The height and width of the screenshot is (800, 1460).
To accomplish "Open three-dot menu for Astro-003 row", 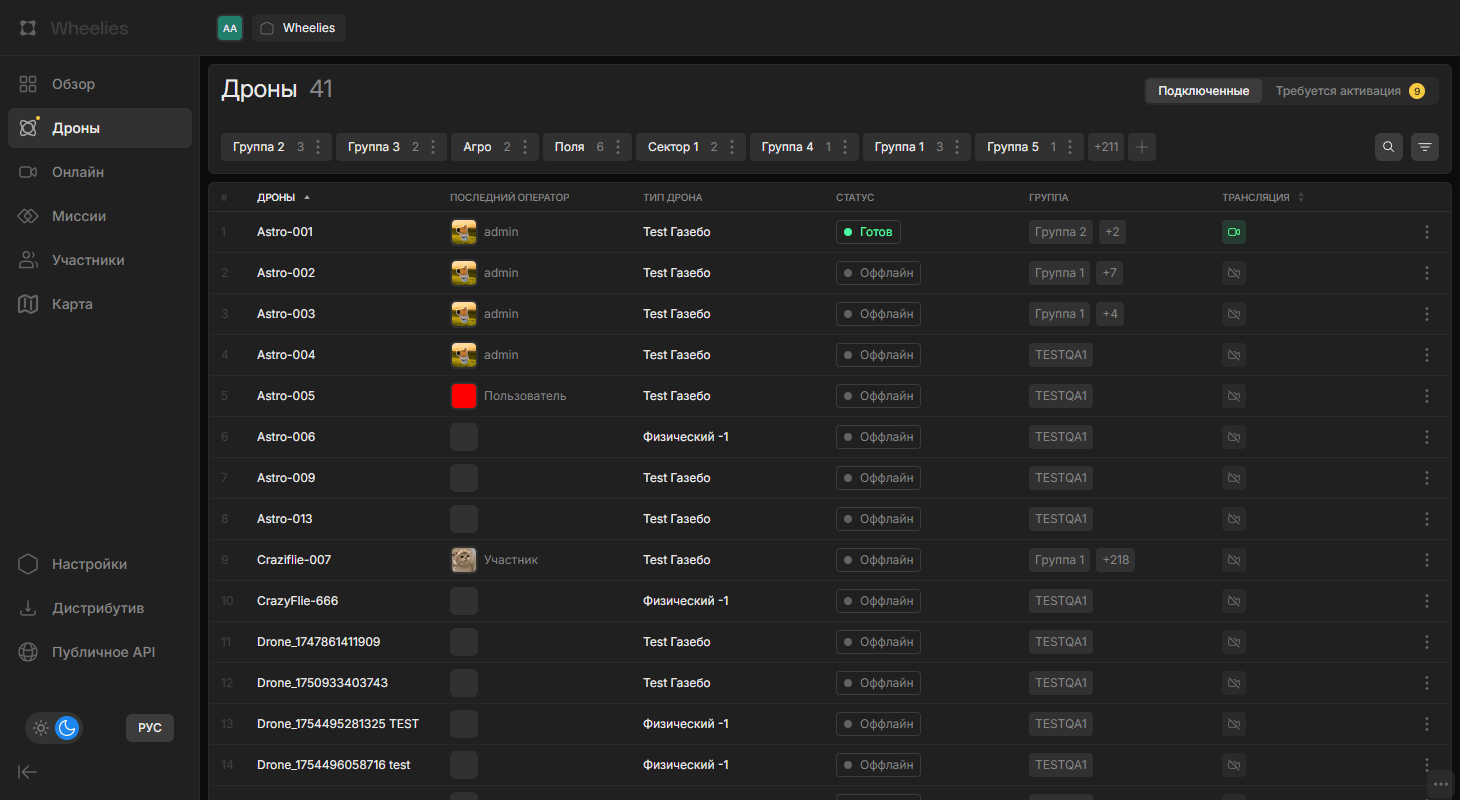I will tap(1426, 314).
